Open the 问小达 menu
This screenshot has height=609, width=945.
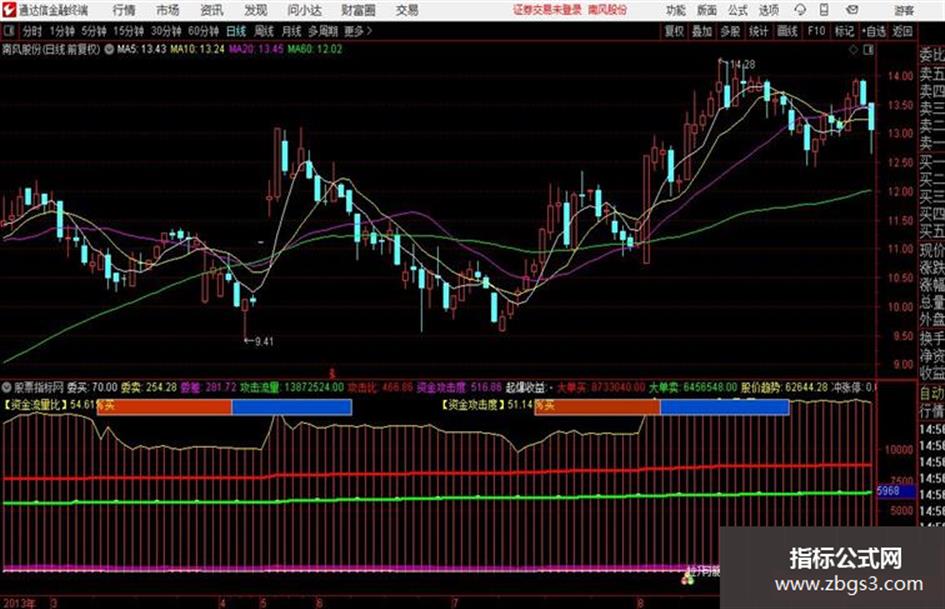coord(304,10)
